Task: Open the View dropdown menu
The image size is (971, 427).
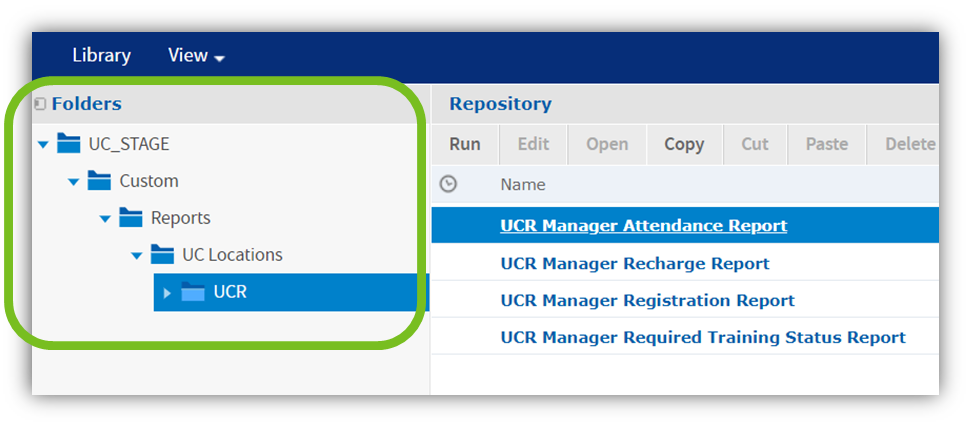Action: click(196, 56)
